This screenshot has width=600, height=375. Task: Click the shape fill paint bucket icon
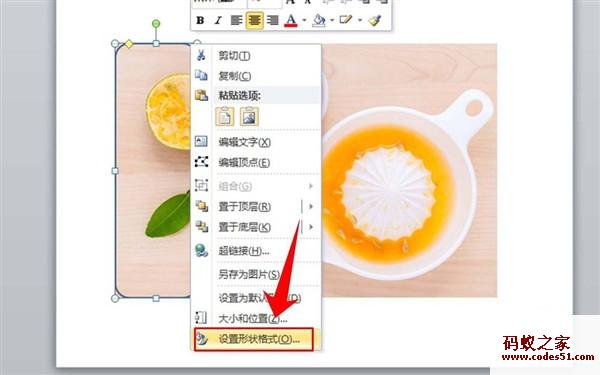coord(318,20)
